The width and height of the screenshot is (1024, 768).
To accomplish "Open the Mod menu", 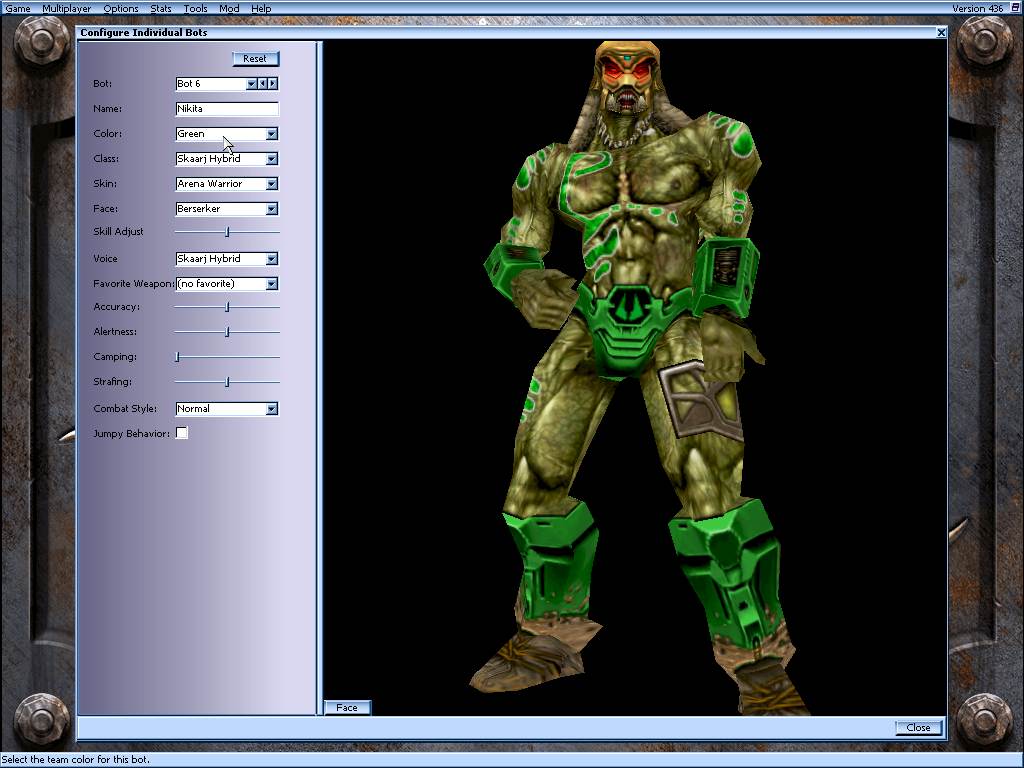I will (229, 8).
